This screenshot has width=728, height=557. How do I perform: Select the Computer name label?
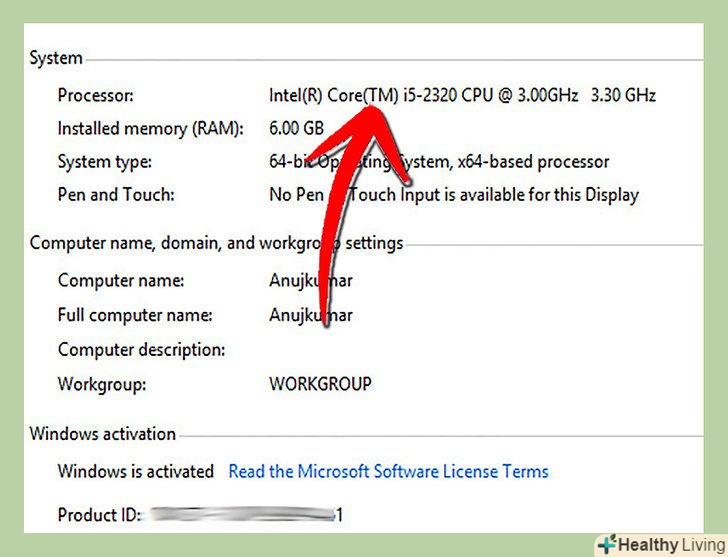(x=121, y=280)
